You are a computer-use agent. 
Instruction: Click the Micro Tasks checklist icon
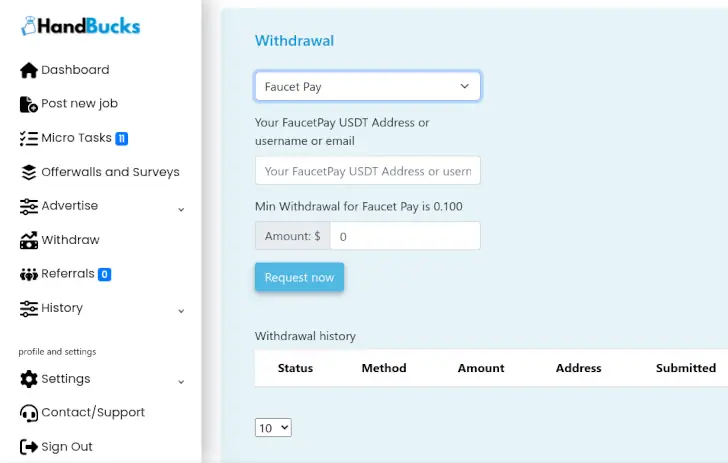pyautogui.click(x=29, y=138)
